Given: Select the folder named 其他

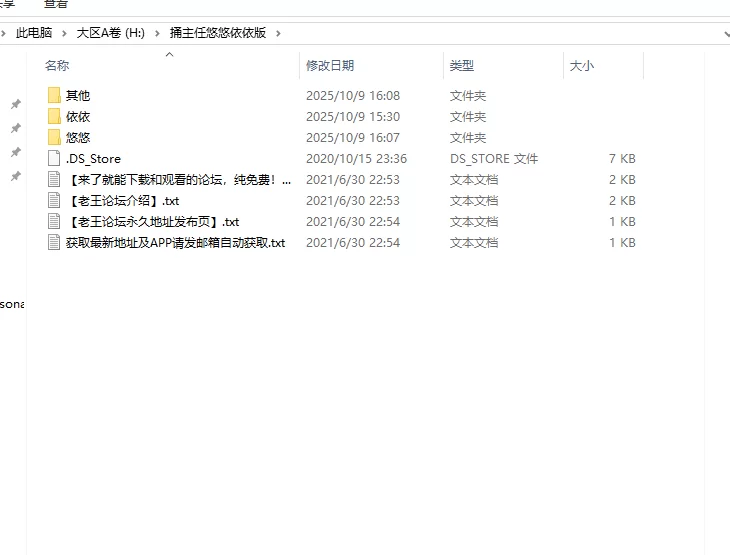Looking at the screenshot, I should [78, 95].
